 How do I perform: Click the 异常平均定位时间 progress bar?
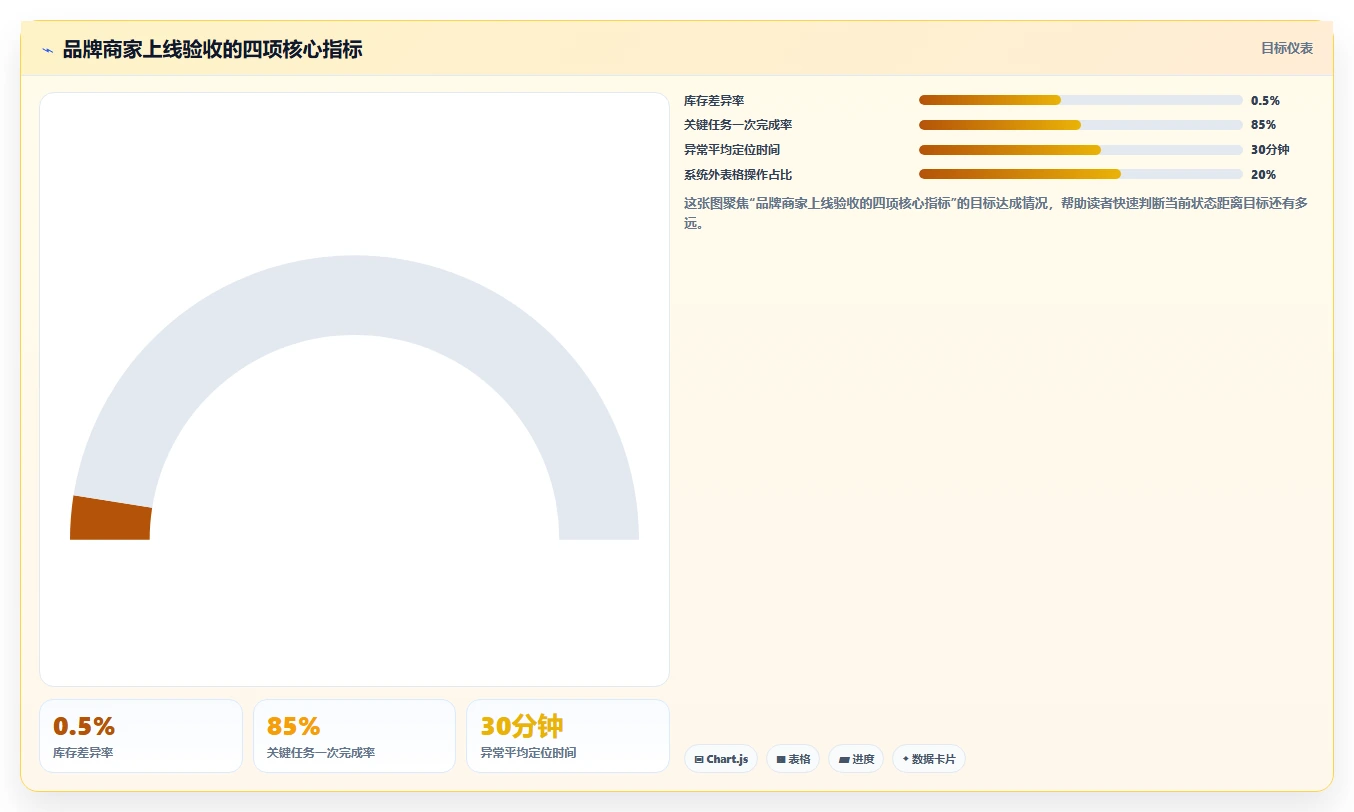(x=1080, y=150)
